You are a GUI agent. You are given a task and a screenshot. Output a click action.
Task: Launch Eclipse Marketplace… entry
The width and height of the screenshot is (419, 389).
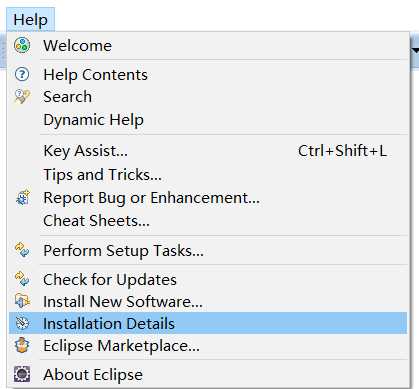pyautogui.click(x=121, y=346)
